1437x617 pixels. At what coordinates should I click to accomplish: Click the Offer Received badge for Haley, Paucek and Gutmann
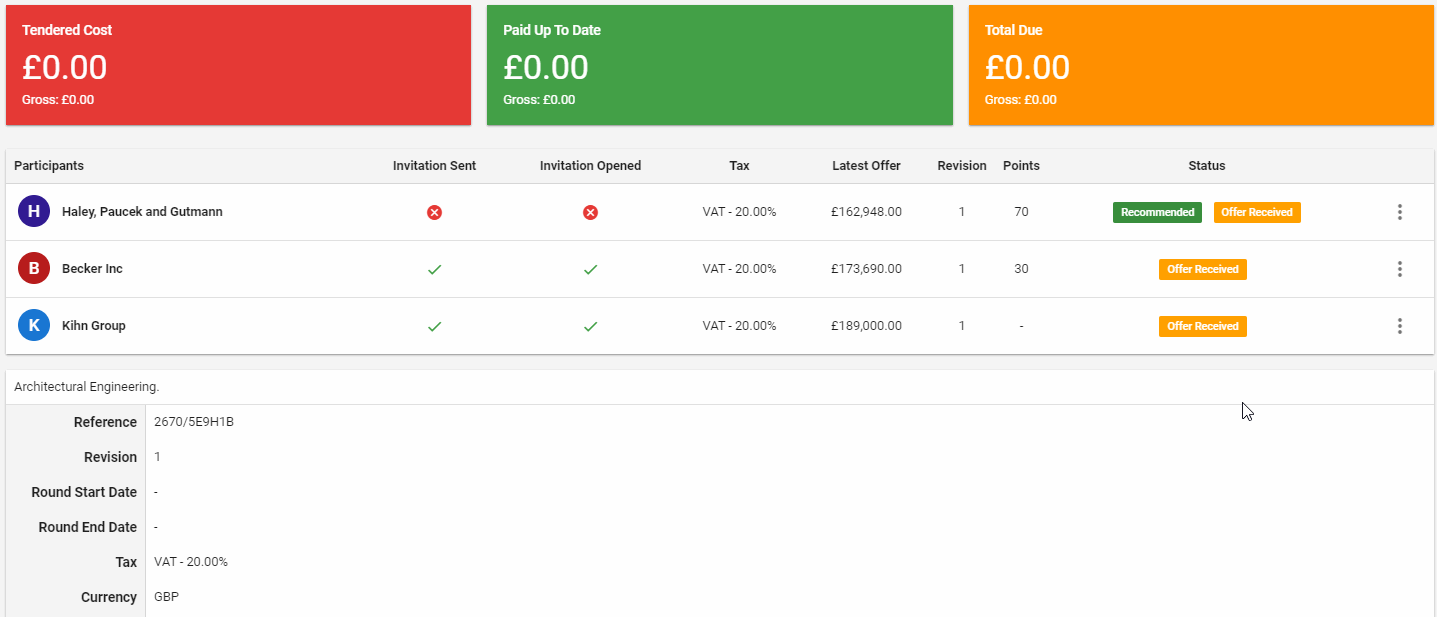pos(1257,212)
